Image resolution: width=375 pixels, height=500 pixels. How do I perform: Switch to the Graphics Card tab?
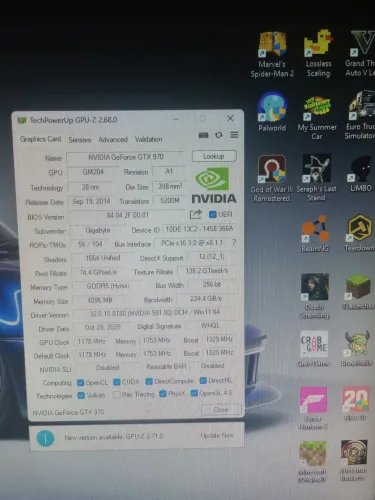[x=40, y=139]
